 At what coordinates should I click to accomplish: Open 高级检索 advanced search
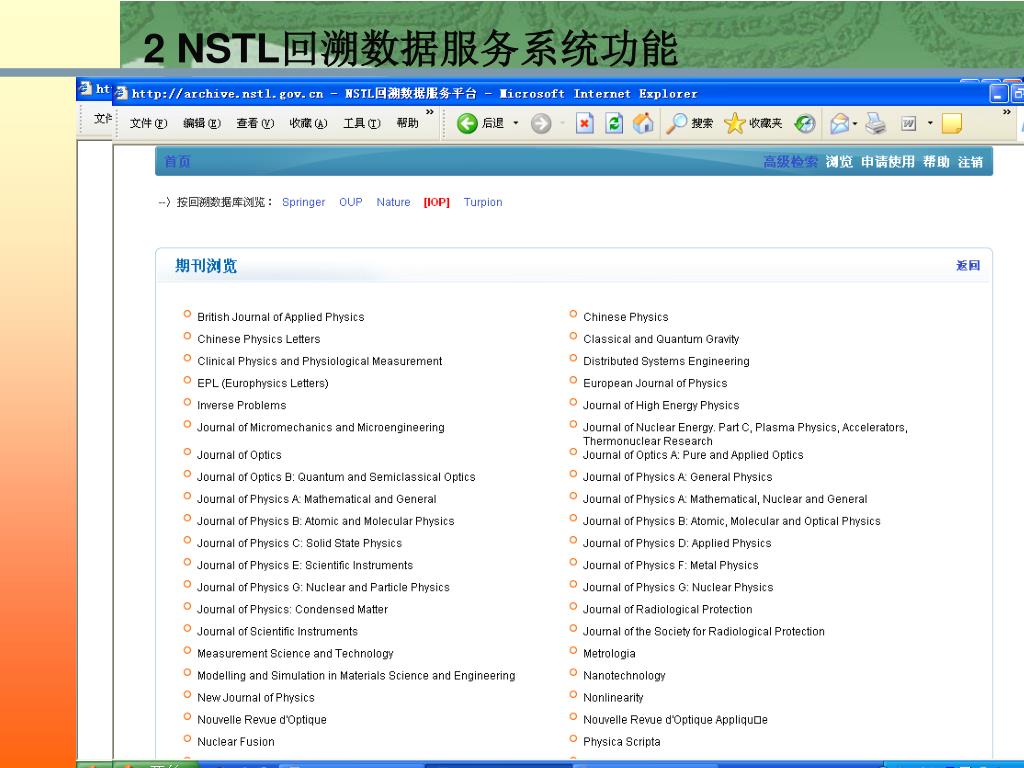pos(790,161)
